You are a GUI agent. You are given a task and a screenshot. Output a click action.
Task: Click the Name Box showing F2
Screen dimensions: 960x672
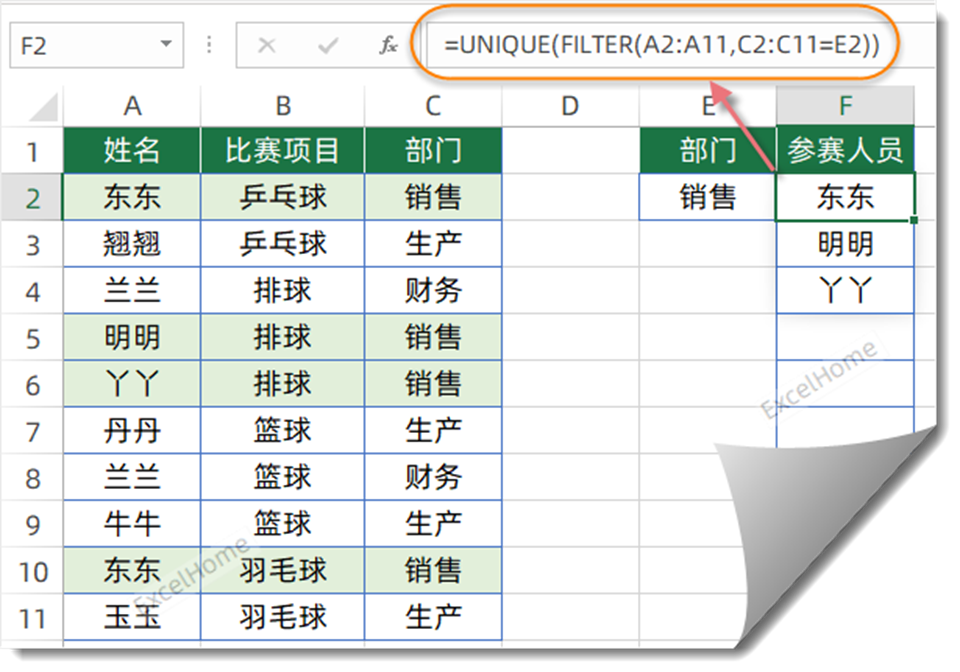96,45
